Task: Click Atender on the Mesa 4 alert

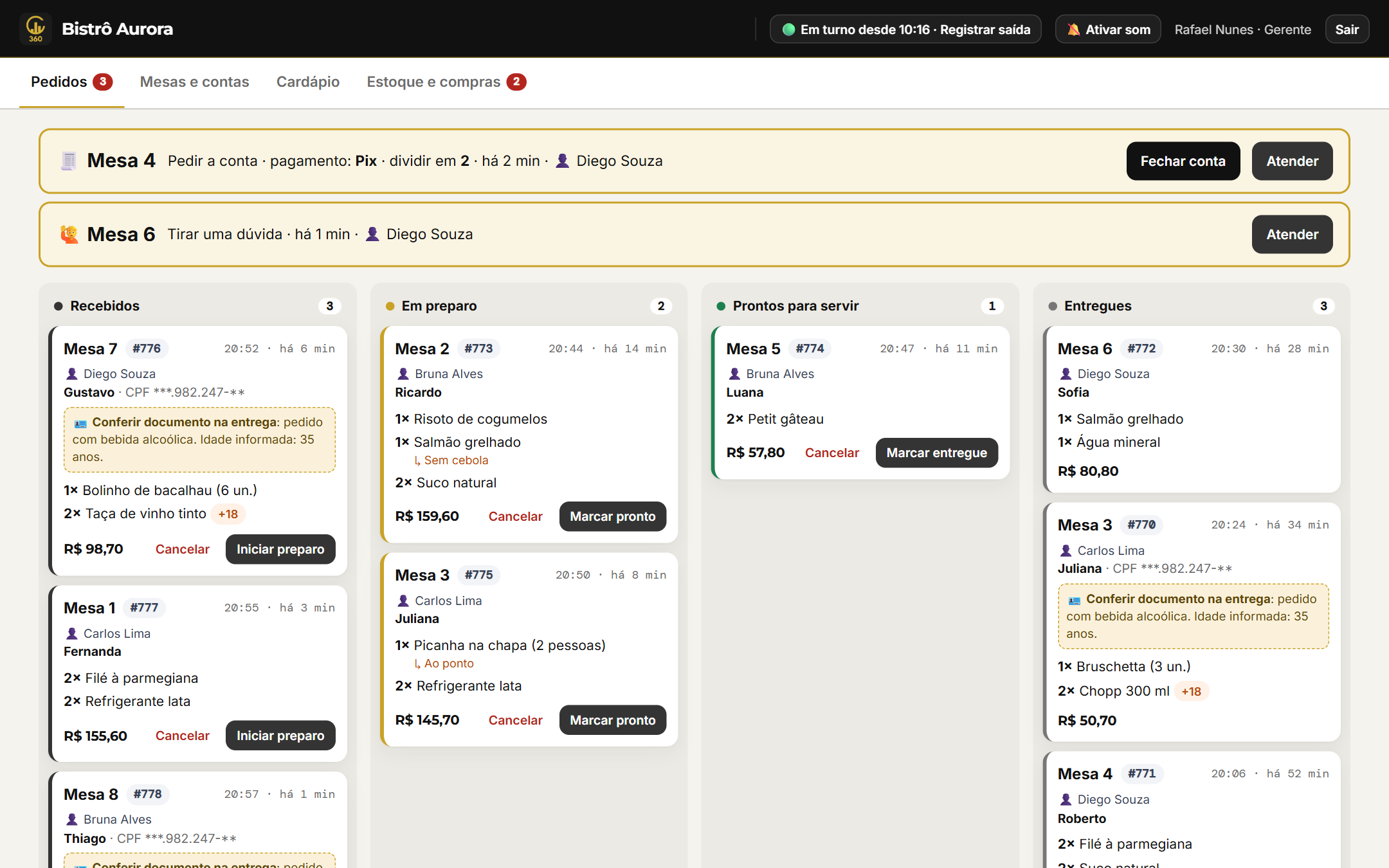Action: pyautogui.click(x=1292, y=161)
